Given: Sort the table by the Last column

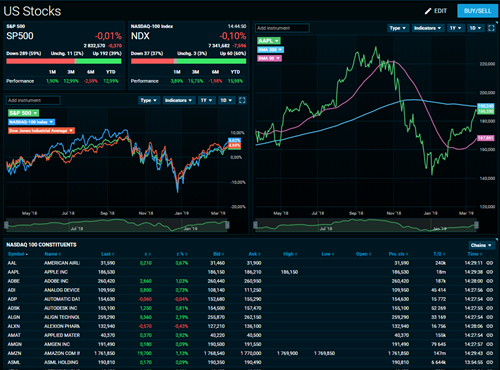Looking at the screenshot, I should (108, 254).
